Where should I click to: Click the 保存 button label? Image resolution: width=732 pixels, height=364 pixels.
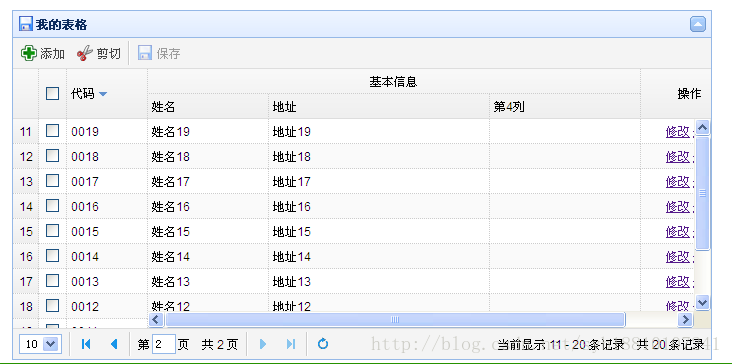[168, 54]
